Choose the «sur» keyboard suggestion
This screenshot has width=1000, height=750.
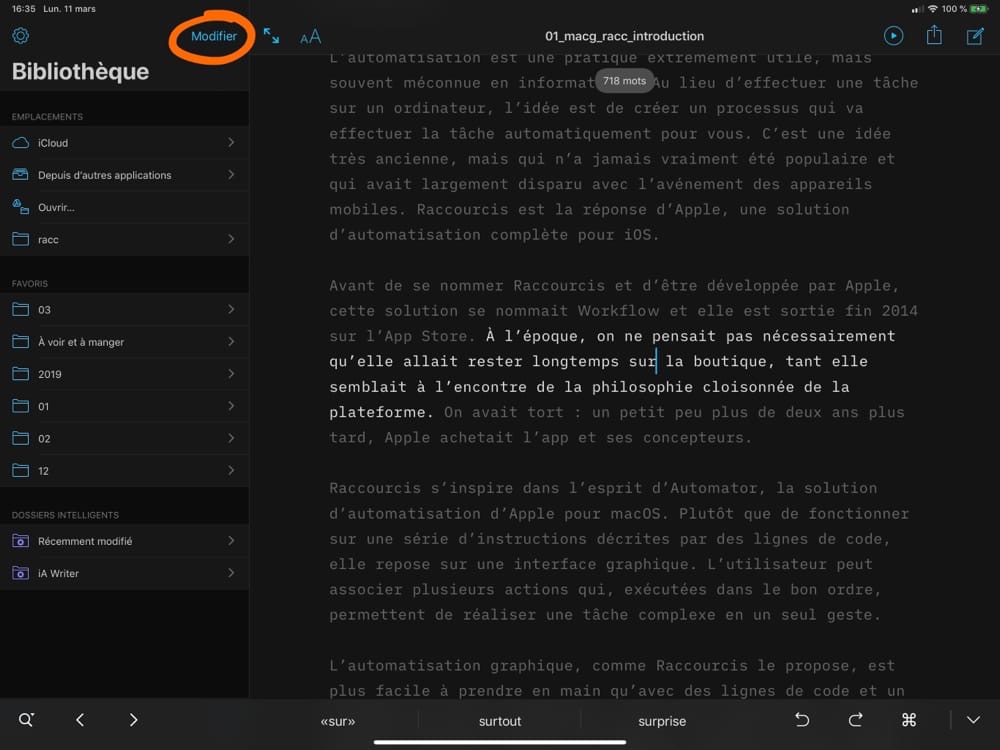pos(337,721)
